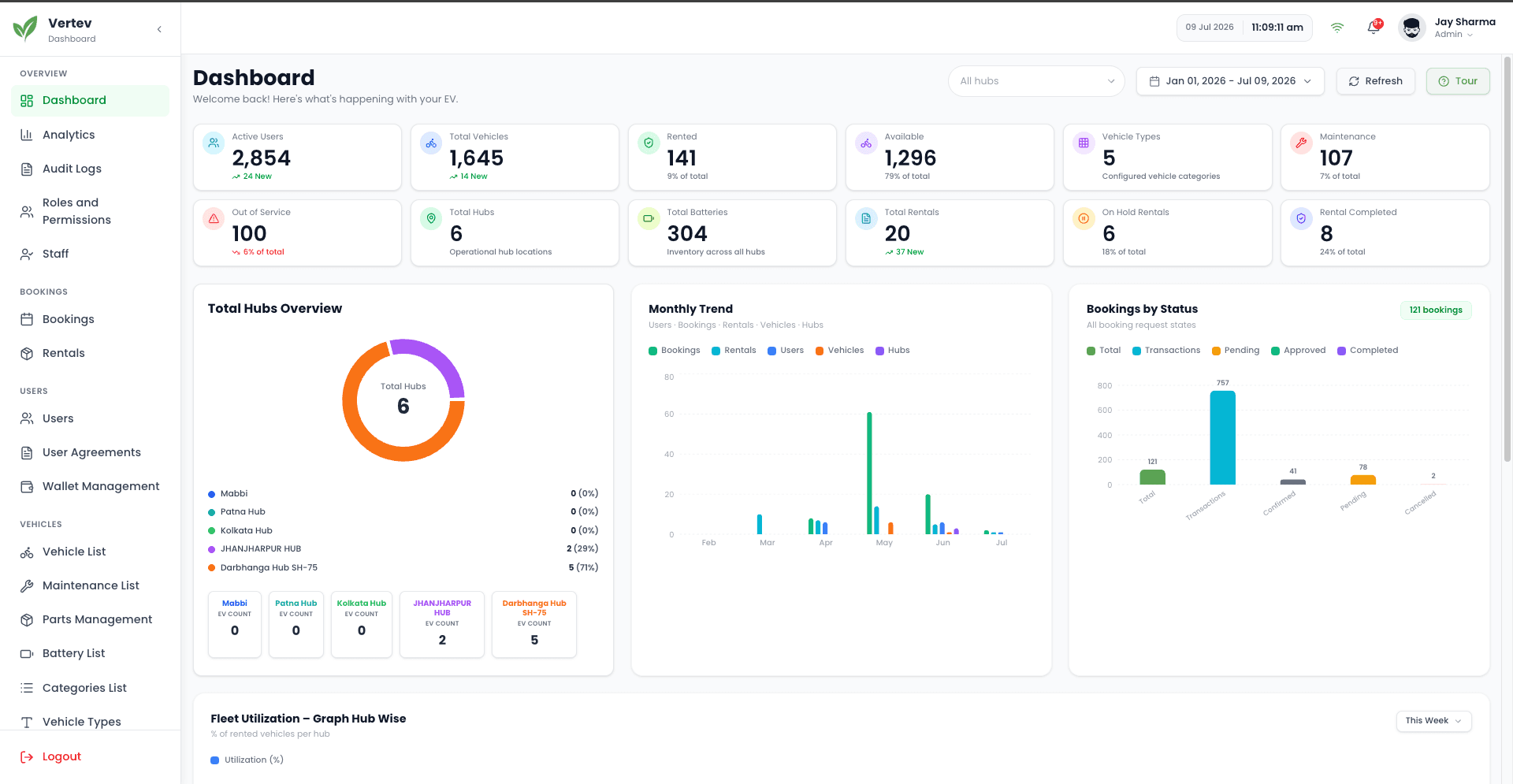Viewport: 1513px width, 784px height.
Task: Toggle the Vehicles series in Monthly Trend legend
Action: 840,351
